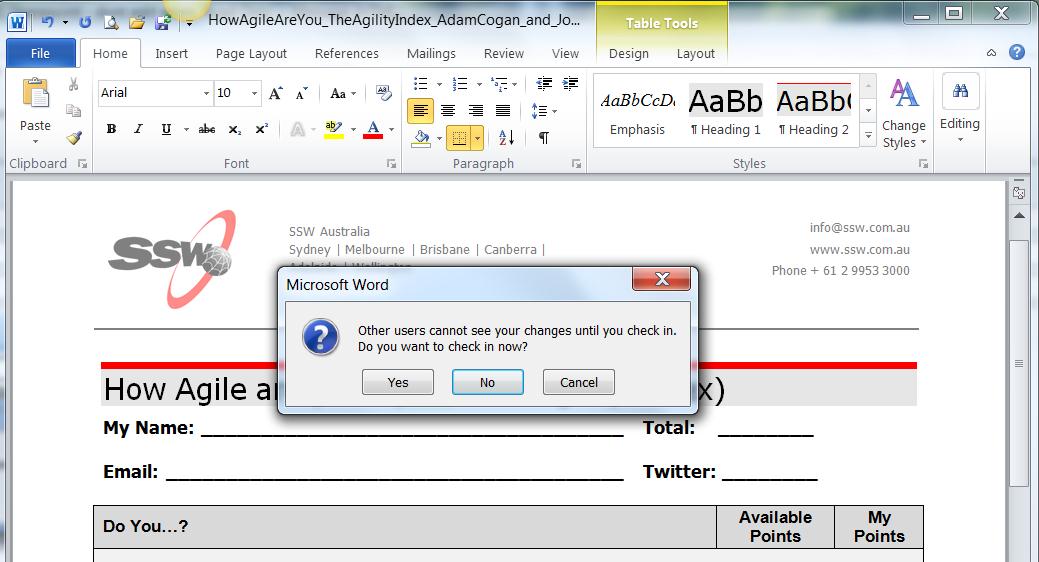Expand the Styles gallery More arrow
Screen dimensions: 1039x562
click(868, 136)
